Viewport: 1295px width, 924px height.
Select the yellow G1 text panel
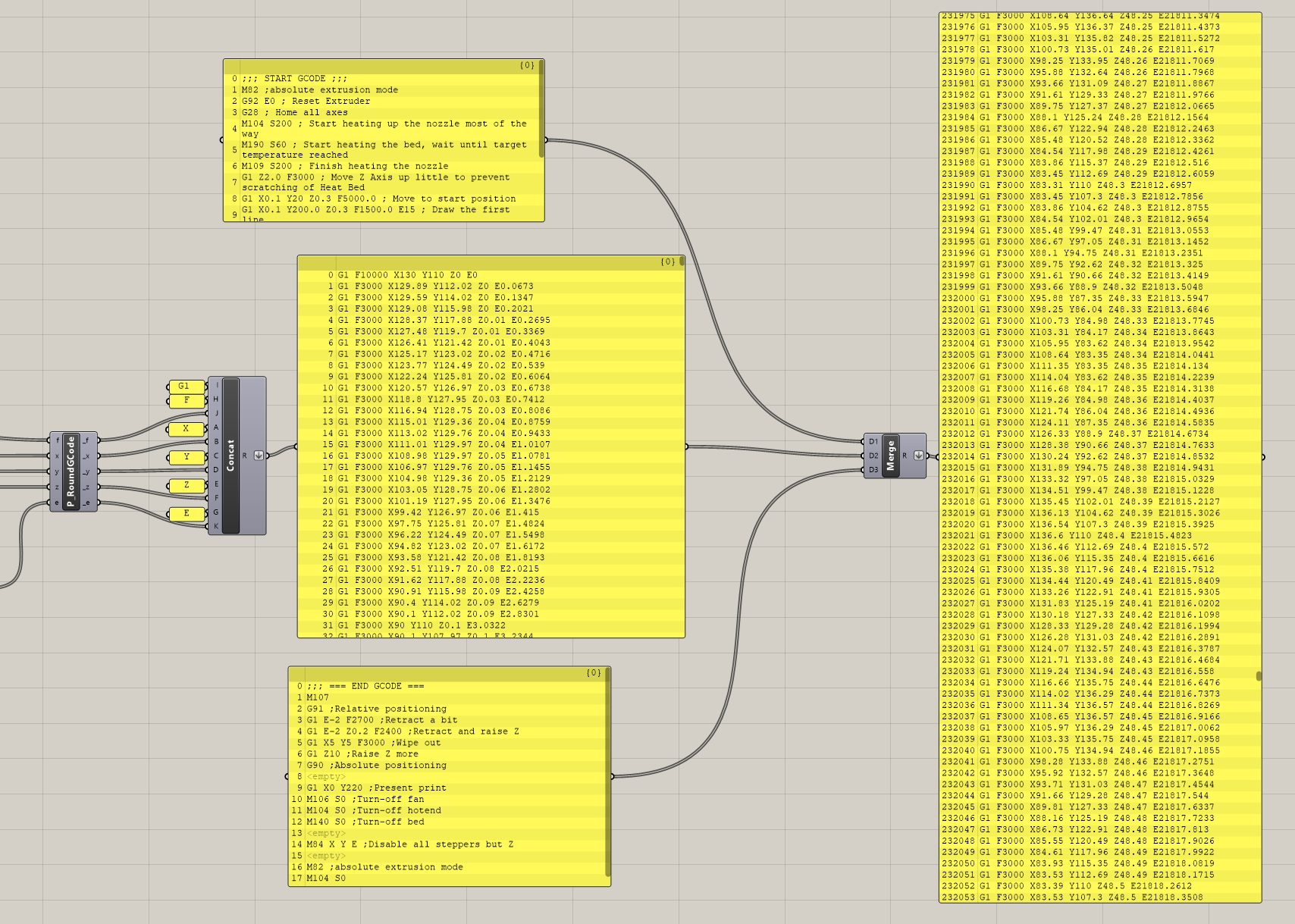187,387
